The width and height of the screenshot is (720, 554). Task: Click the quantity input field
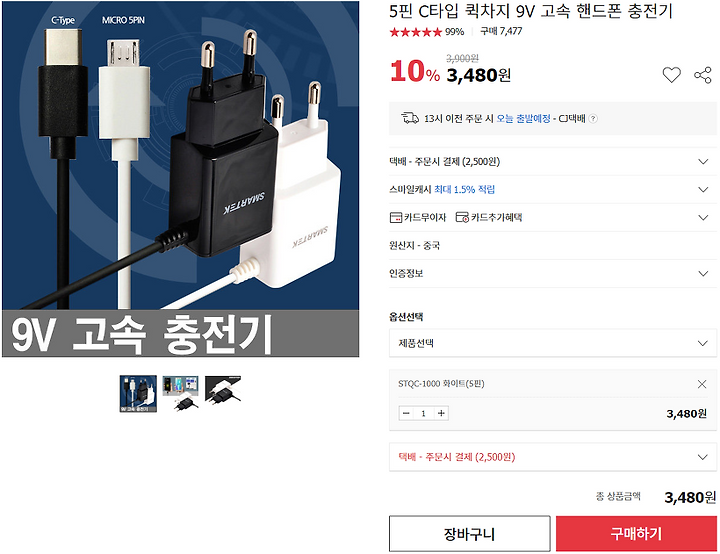[423, 413]
